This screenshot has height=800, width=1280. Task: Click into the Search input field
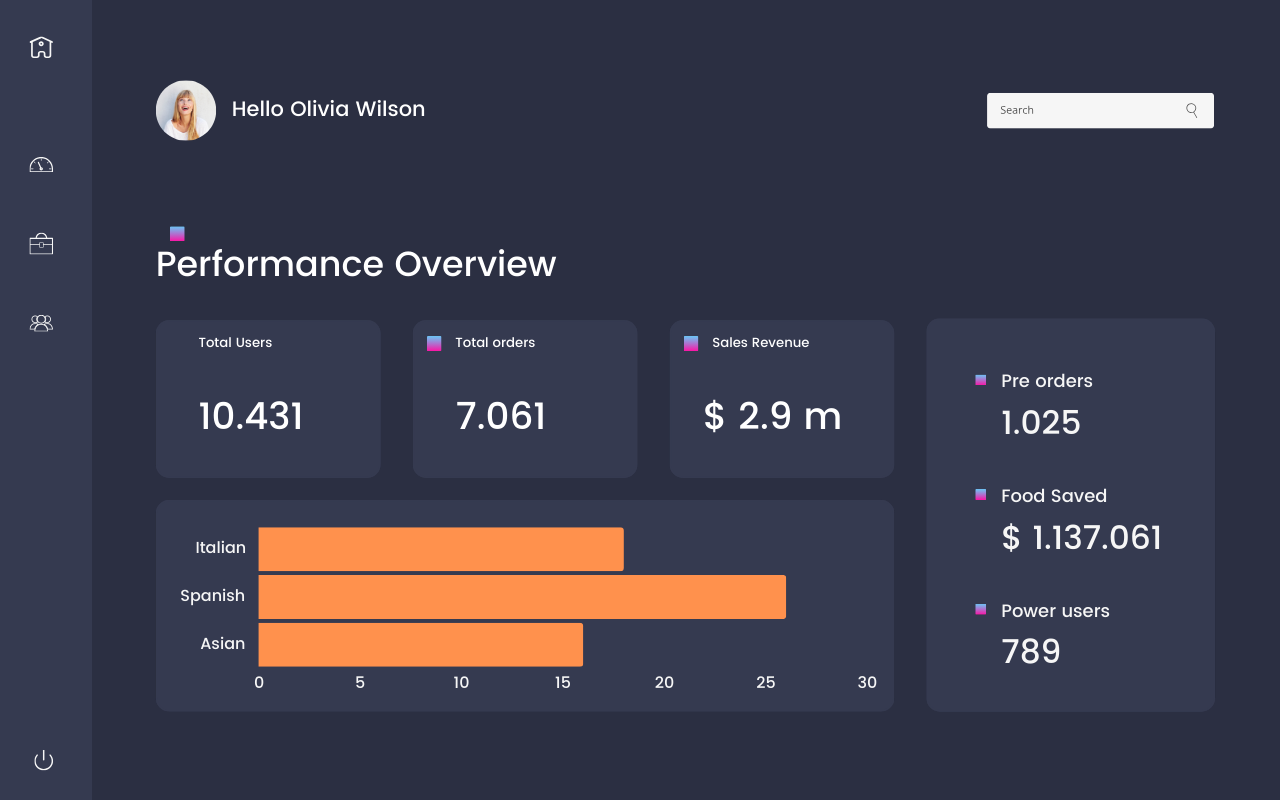point(1100,110)
